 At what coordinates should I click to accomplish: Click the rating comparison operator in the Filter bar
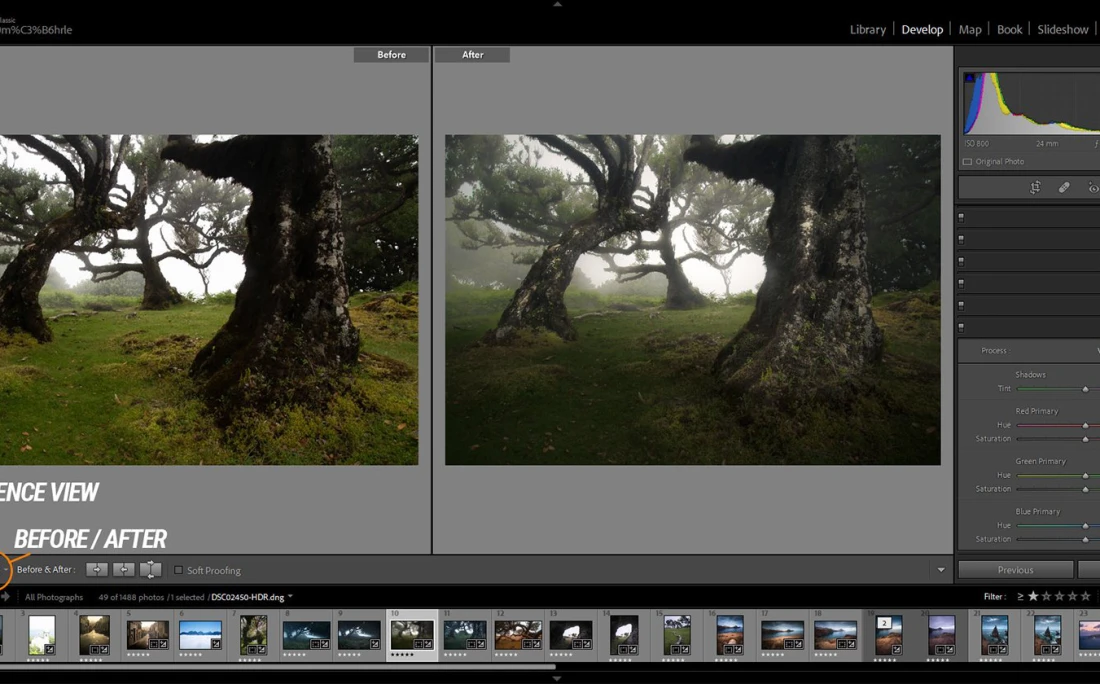pos(1020,597)
